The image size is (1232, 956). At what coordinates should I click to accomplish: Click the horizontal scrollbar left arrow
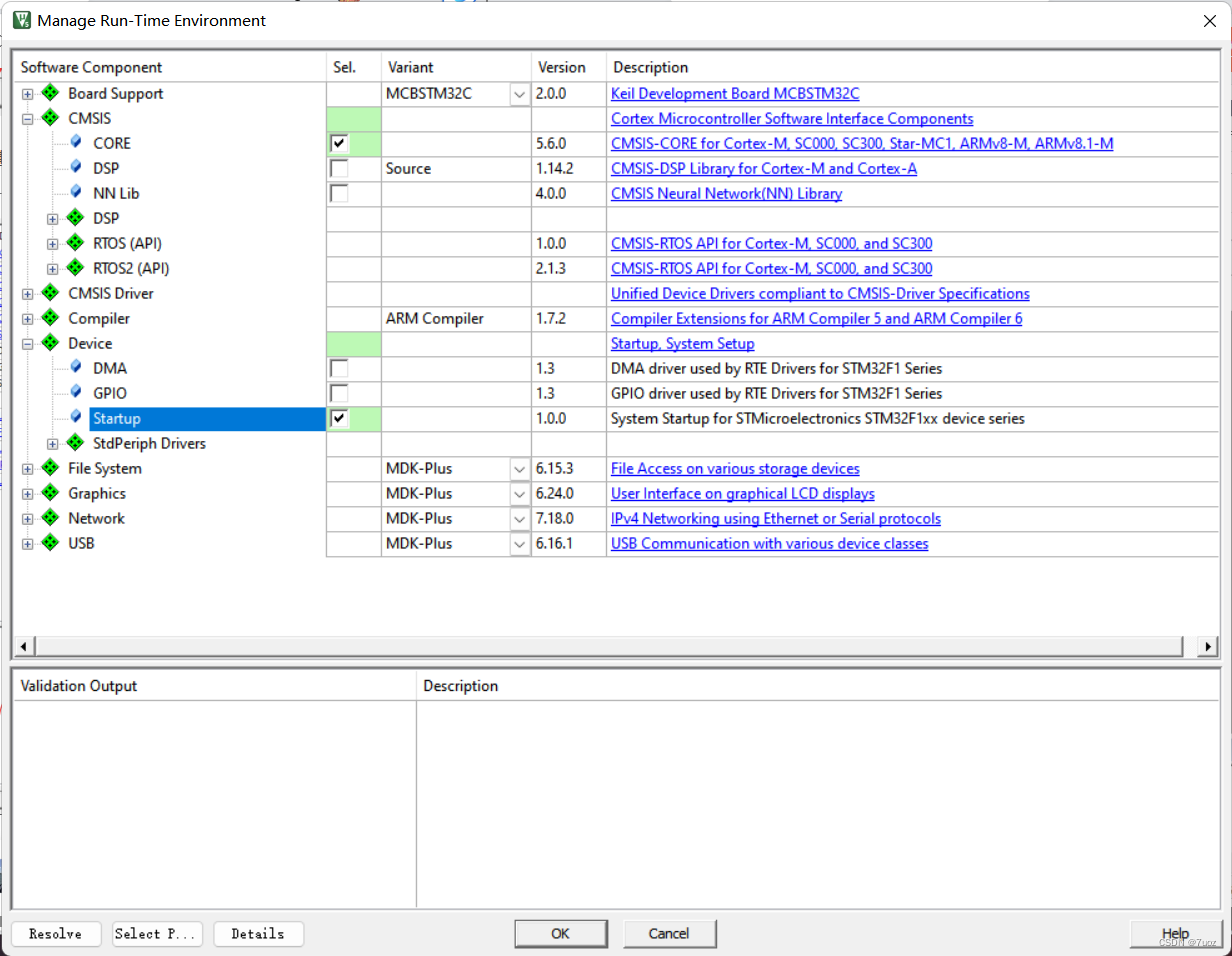[23, 646]
